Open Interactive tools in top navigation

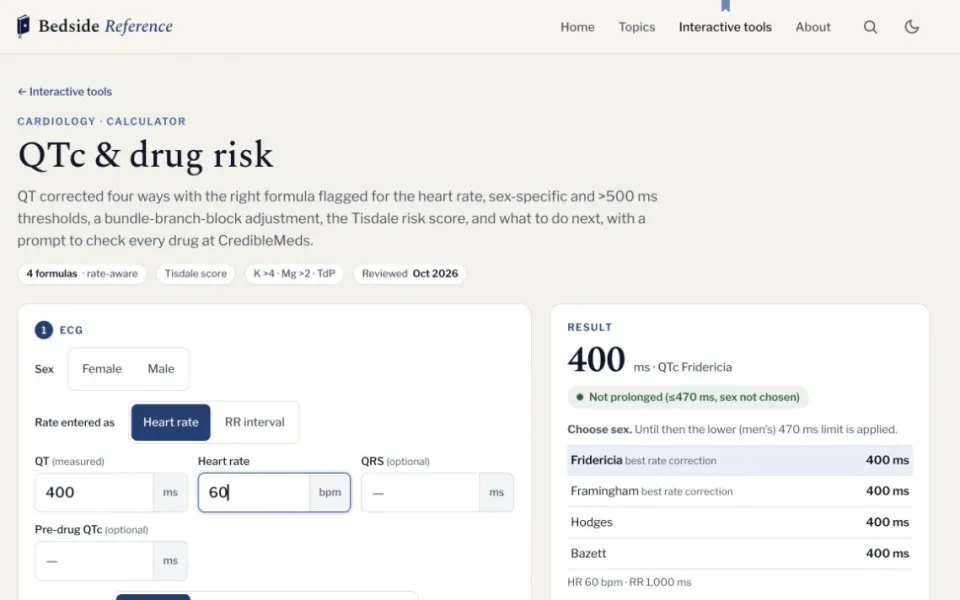pyautogui.click(x=725, y=27)
